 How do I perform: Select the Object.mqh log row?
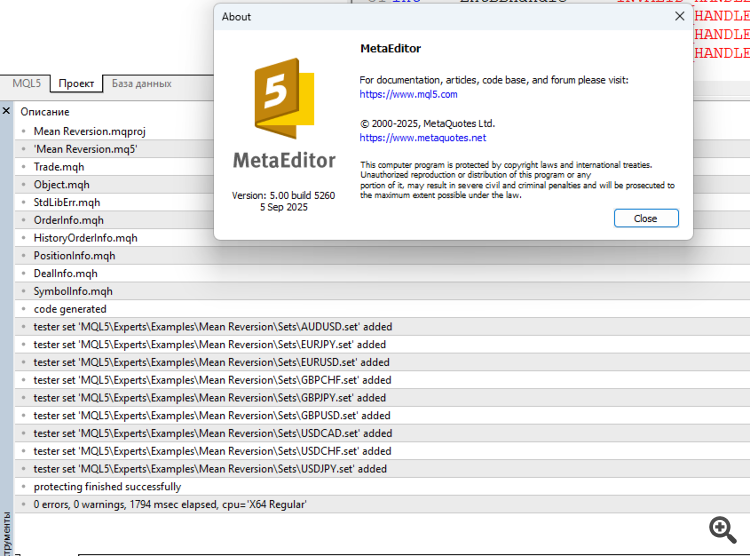(382, 184)
